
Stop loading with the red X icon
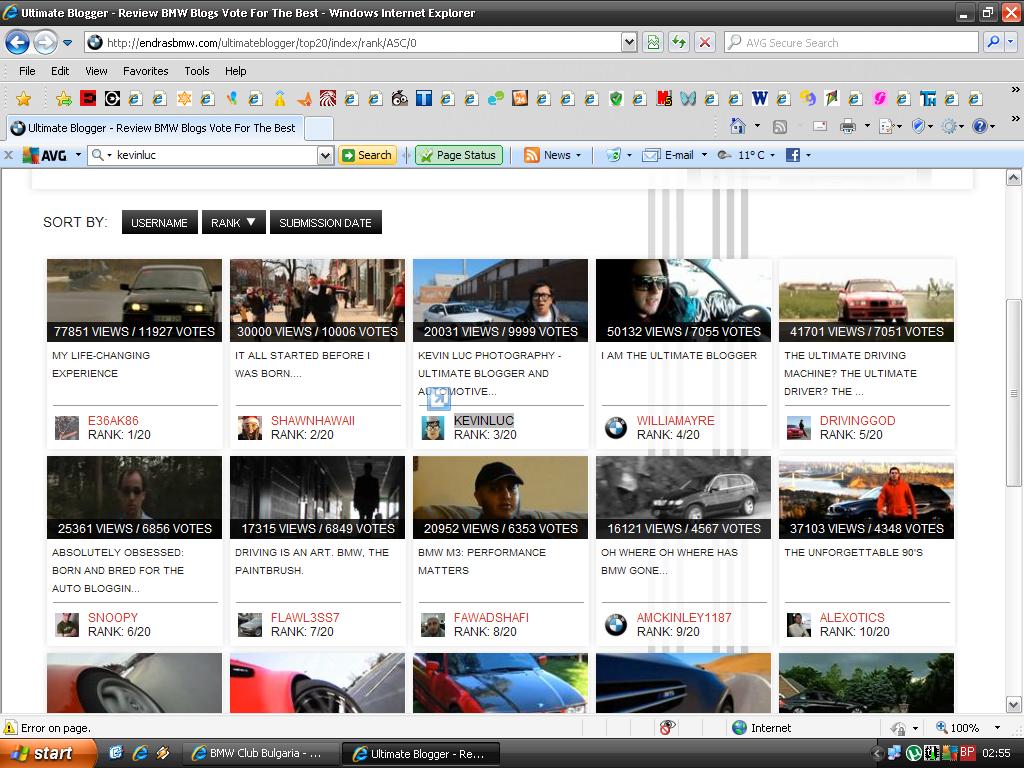click(x=705, y=43)
